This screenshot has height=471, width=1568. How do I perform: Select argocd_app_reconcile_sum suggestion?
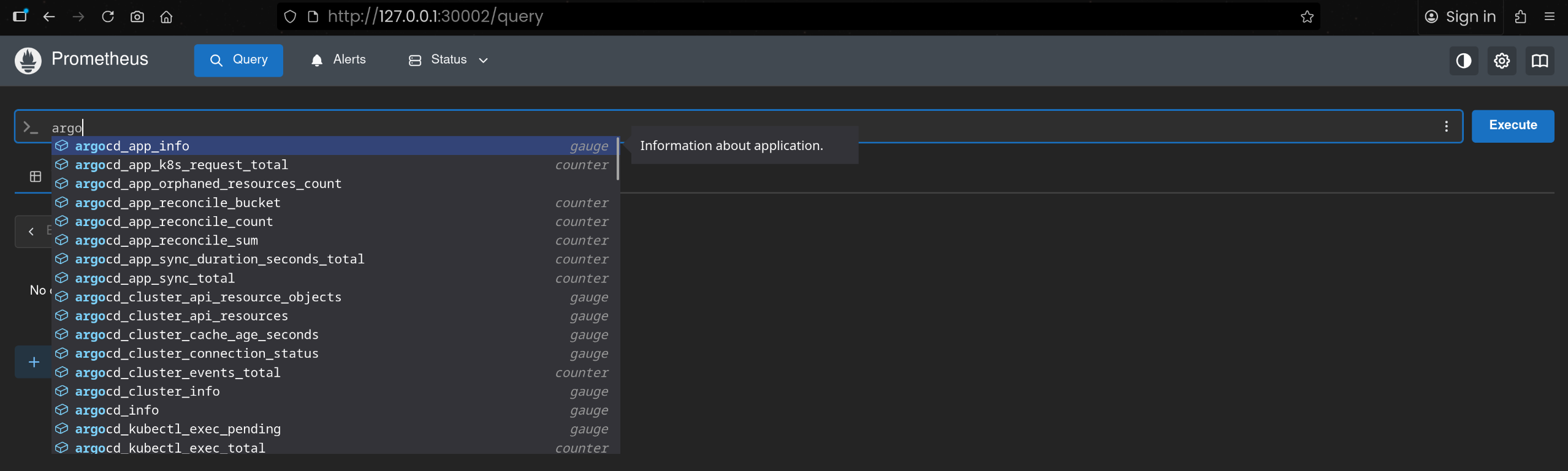pyautogui.click(x=335, y=241)
